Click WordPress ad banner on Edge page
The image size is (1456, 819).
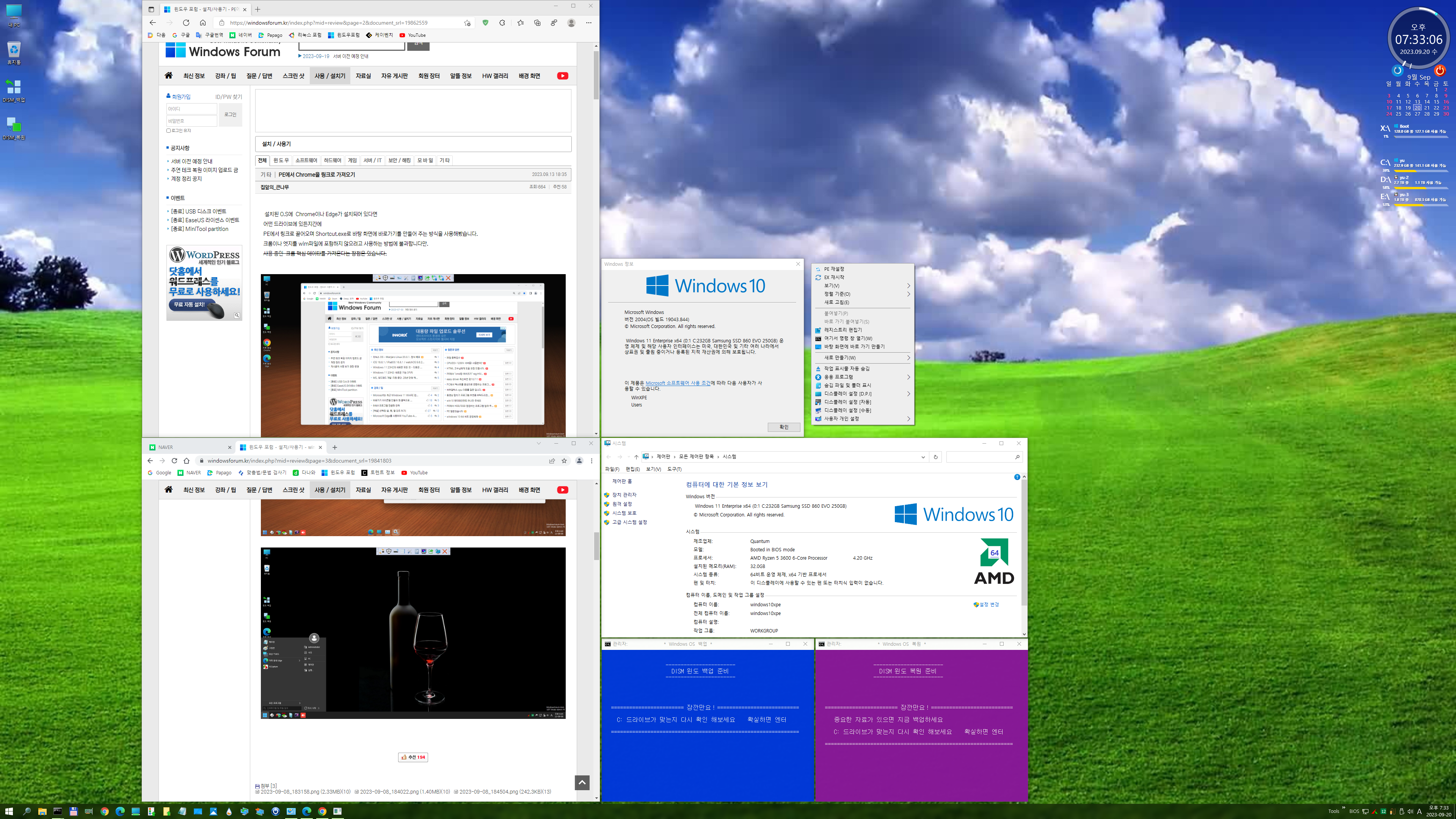[x=204, y=282]
